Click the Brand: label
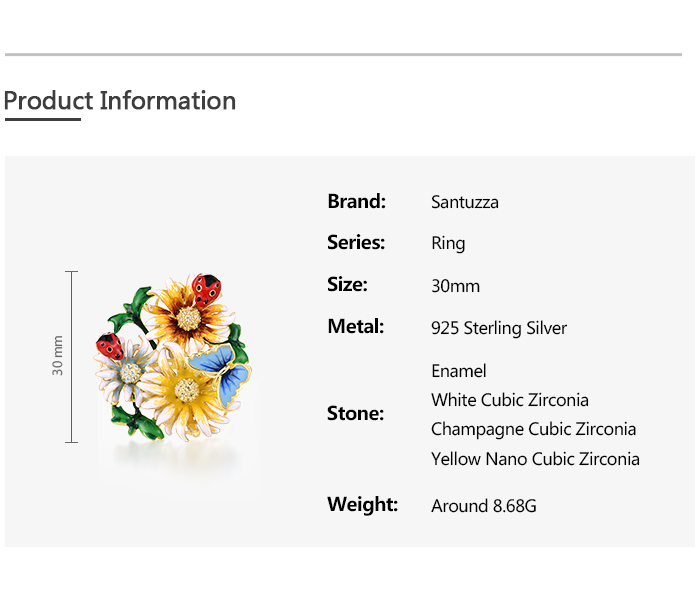 click(356, 201)
